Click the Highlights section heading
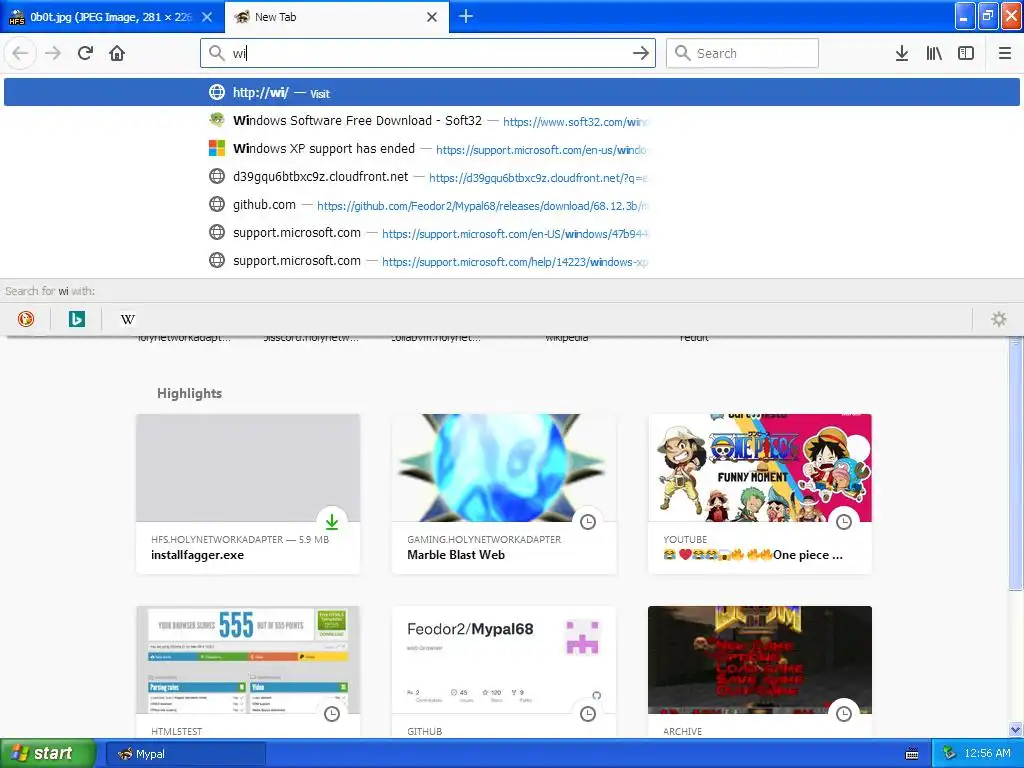This screenshot has width=1024, height=768. 189,393
